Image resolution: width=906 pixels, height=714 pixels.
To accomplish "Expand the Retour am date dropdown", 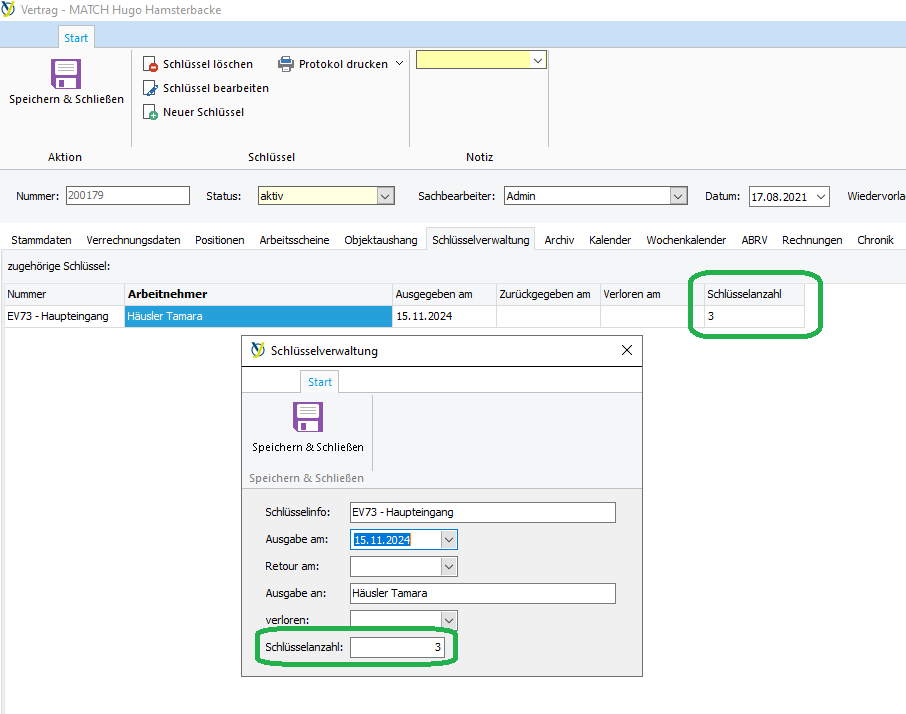I will [449, 567].
